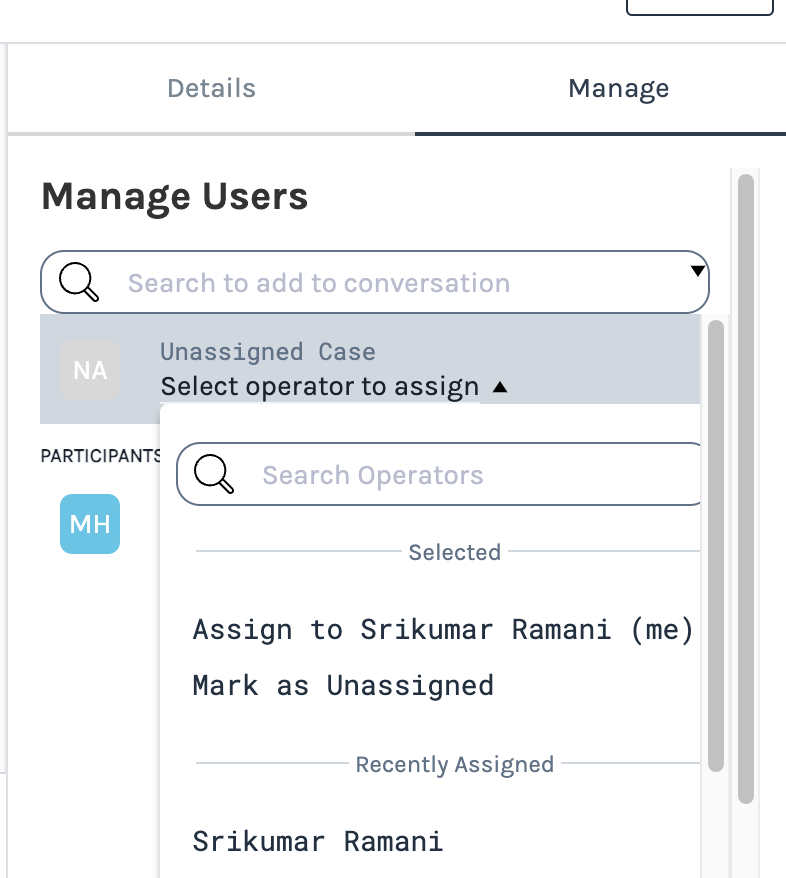
Task: Click the magnifier icon beside Search Operators
Action: pyautogui.click(x=214, y=475)
